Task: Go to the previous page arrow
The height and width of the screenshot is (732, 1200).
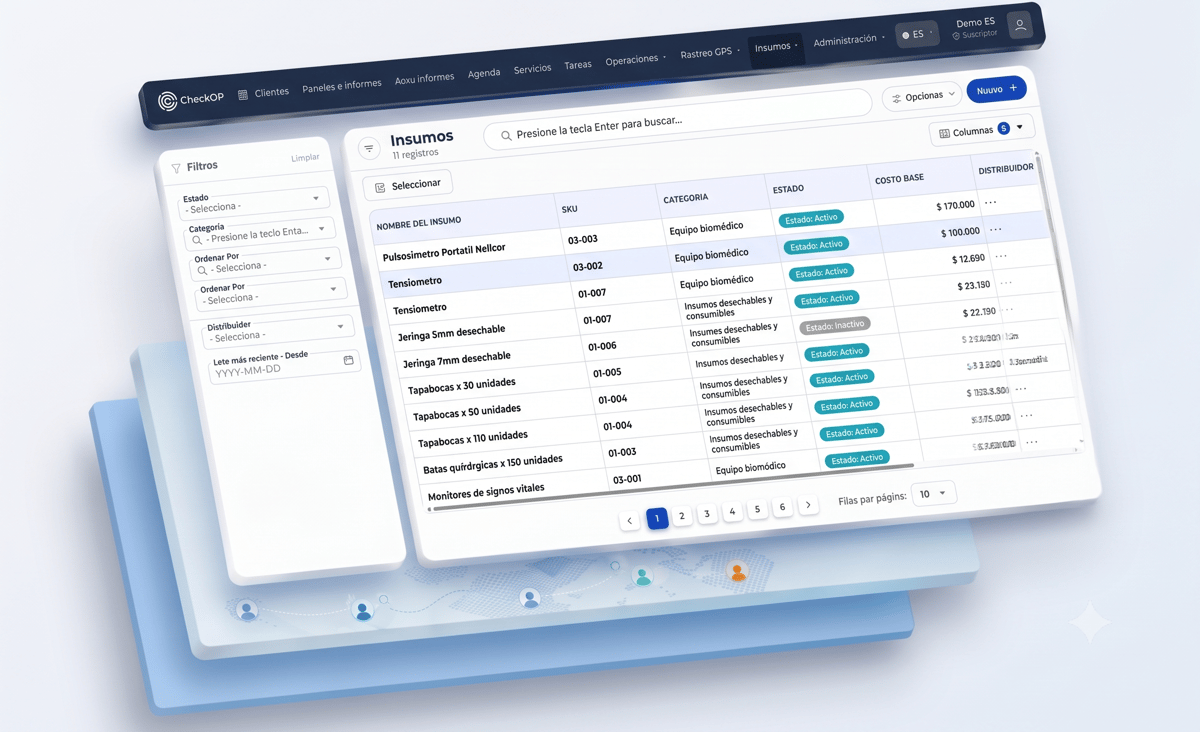Action: click(629, 521)
